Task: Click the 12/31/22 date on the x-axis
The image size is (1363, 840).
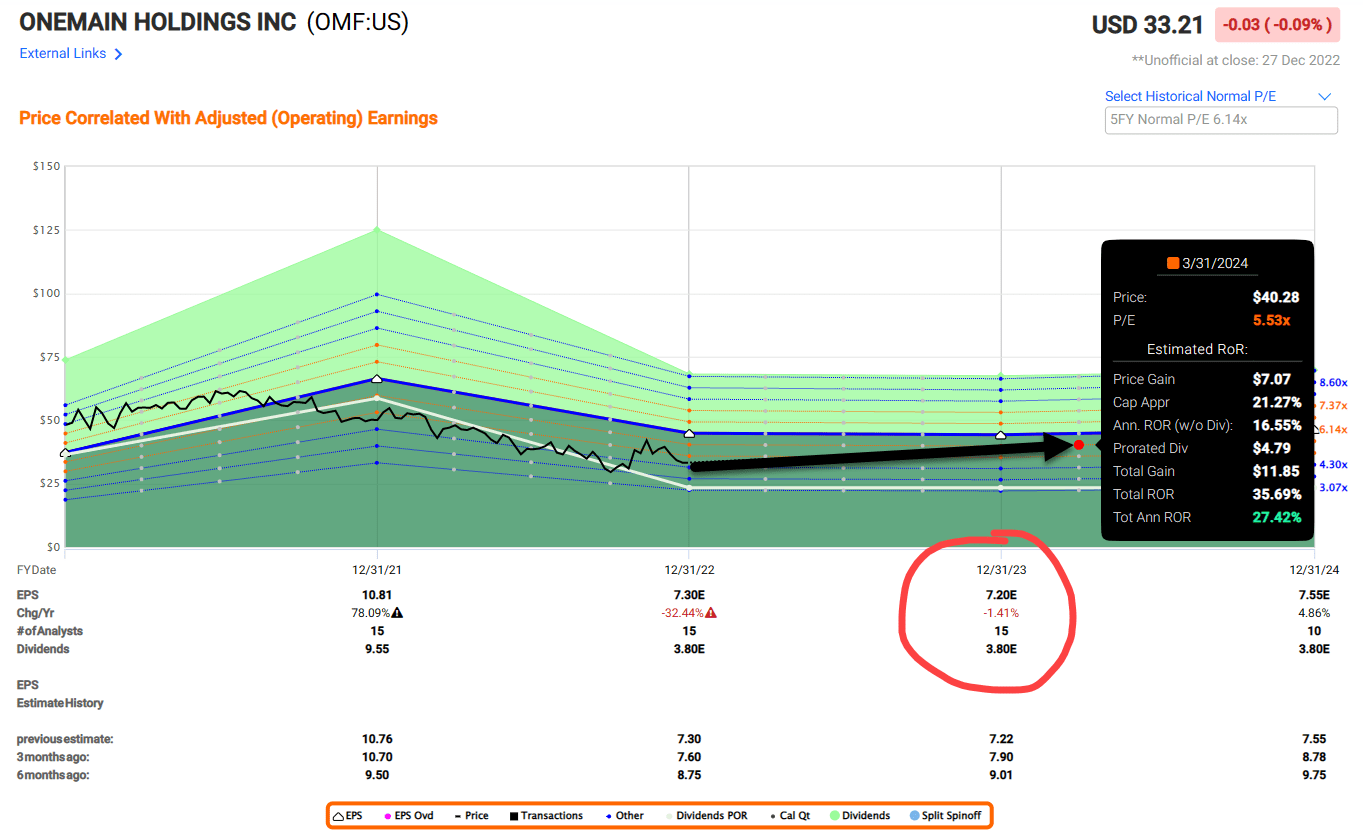Action: click(x=689, y=569)
